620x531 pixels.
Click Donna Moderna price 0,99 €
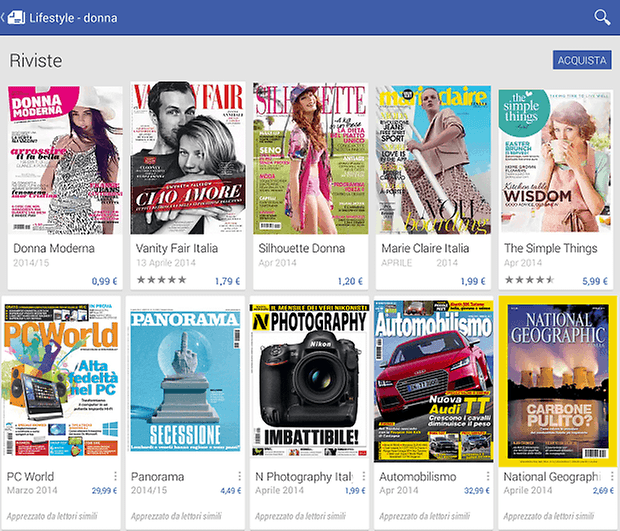click(x=104, y=281)
